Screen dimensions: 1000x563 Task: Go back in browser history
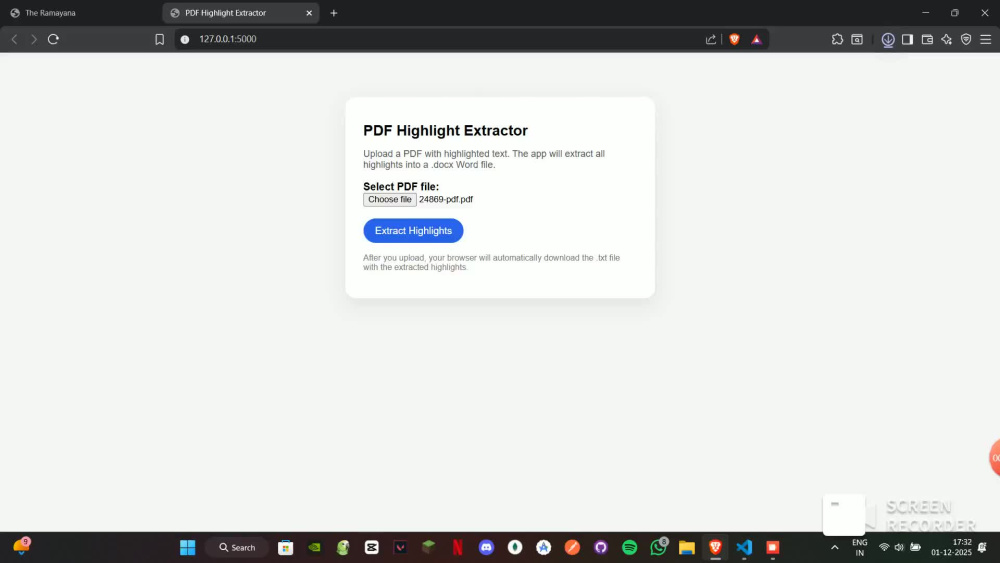pyautogui.click(x=14, y=39)
